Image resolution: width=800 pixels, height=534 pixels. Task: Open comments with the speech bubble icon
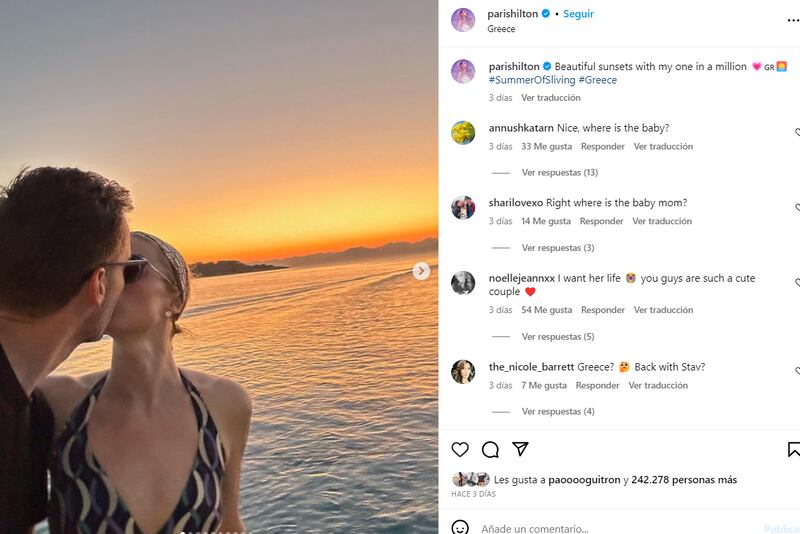click(x=490, y=450)
